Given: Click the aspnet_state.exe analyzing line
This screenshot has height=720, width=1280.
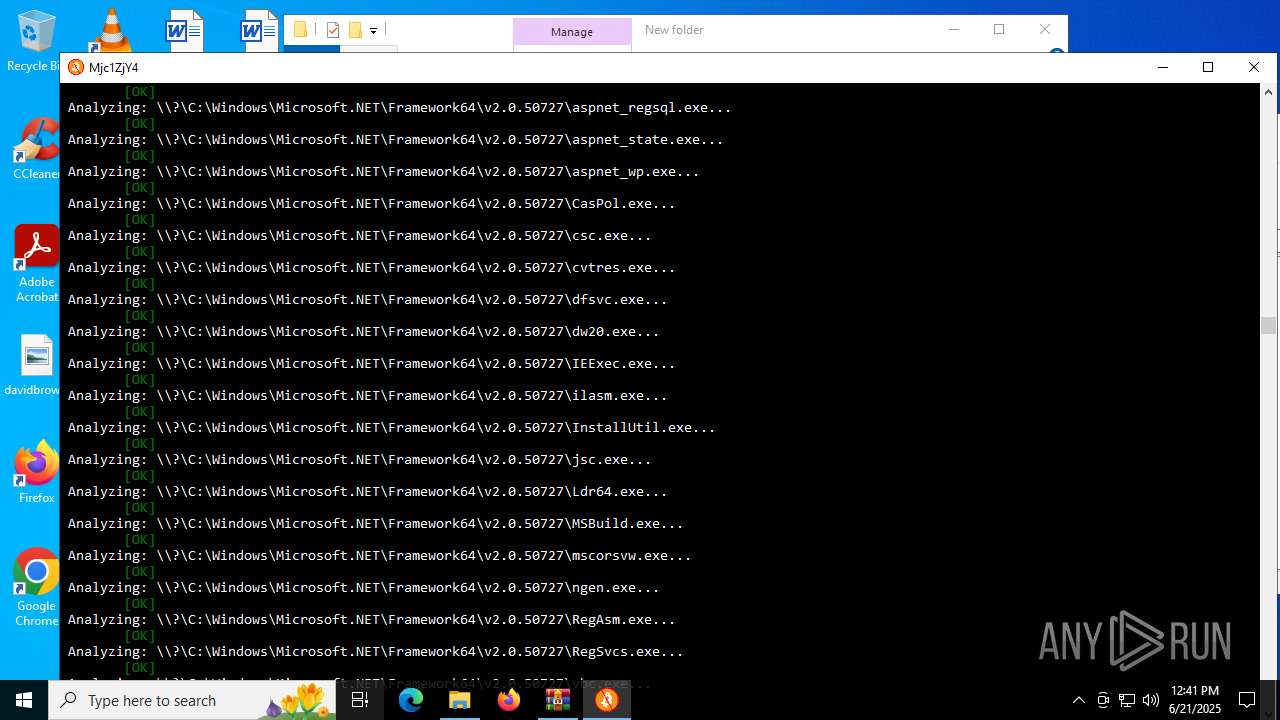Looking at the screenshot, I should tap(395, 139).
